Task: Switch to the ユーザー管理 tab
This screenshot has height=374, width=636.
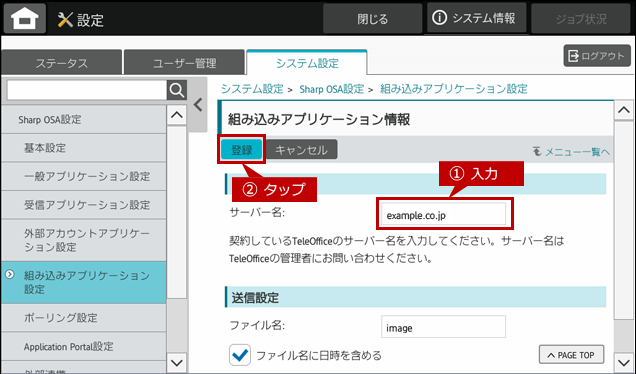Action: tap(185, 63)
